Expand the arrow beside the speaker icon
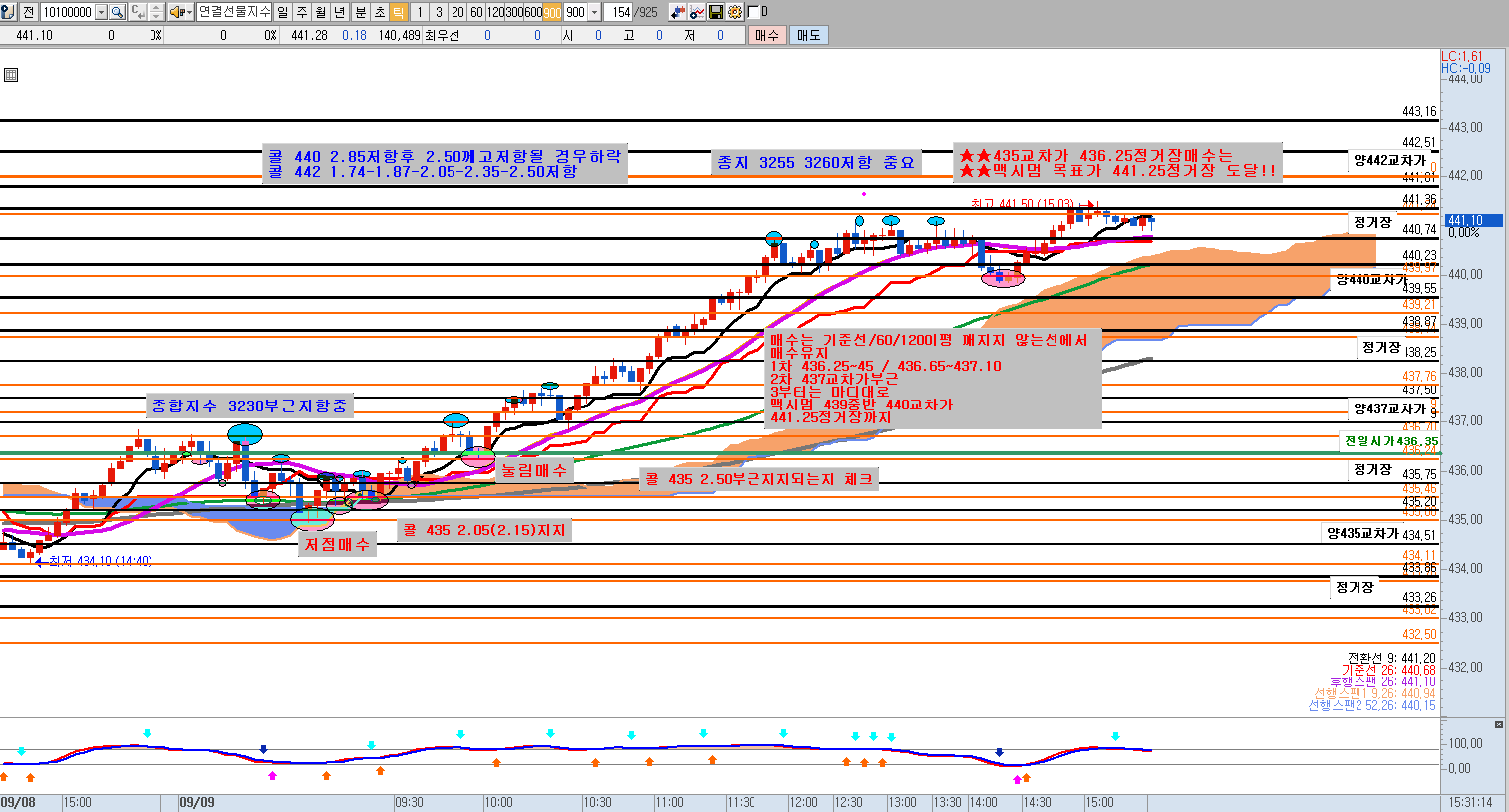1509x812 pixels. (188, 12)
